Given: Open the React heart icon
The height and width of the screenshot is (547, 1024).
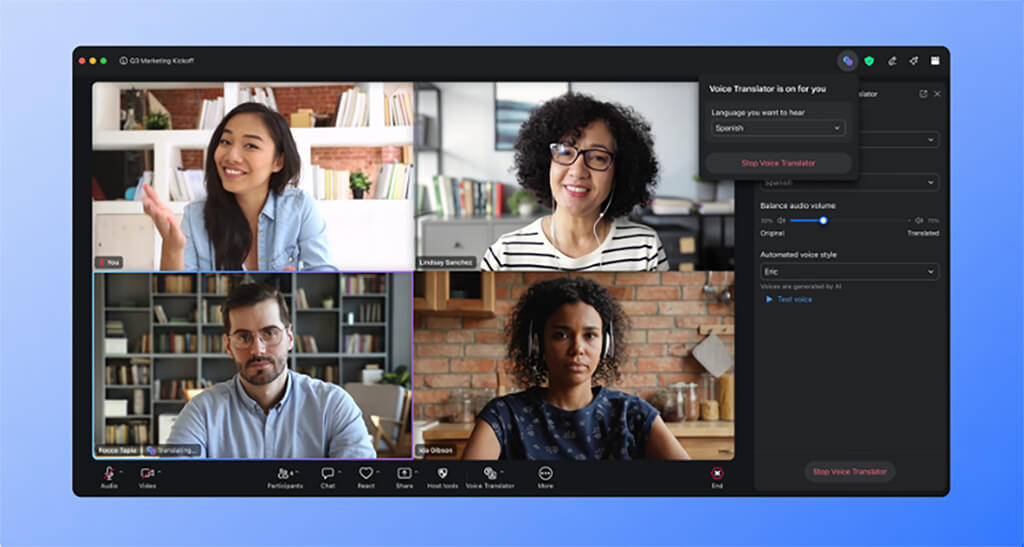Looking at the screenshot, I should [x=366, y=473].
